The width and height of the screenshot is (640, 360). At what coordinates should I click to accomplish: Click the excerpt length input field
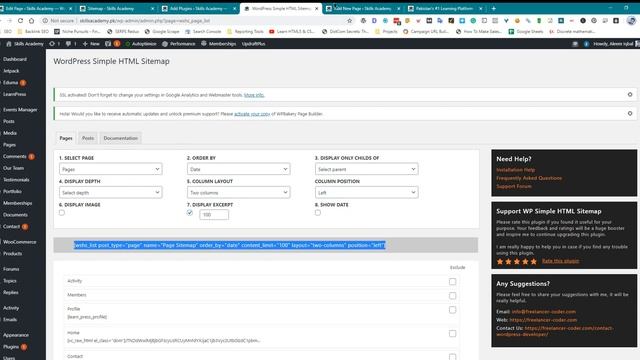(x=214, y=215)
